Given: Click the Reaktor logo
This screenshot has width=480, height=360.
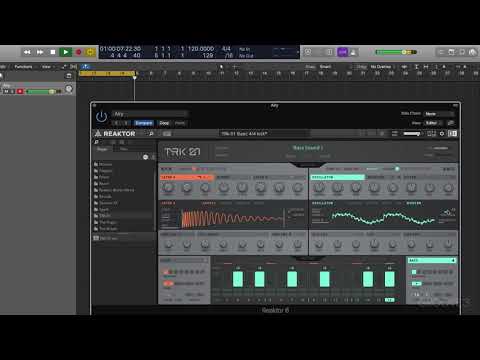Looking at the screenshot, I should click(115, 134).
